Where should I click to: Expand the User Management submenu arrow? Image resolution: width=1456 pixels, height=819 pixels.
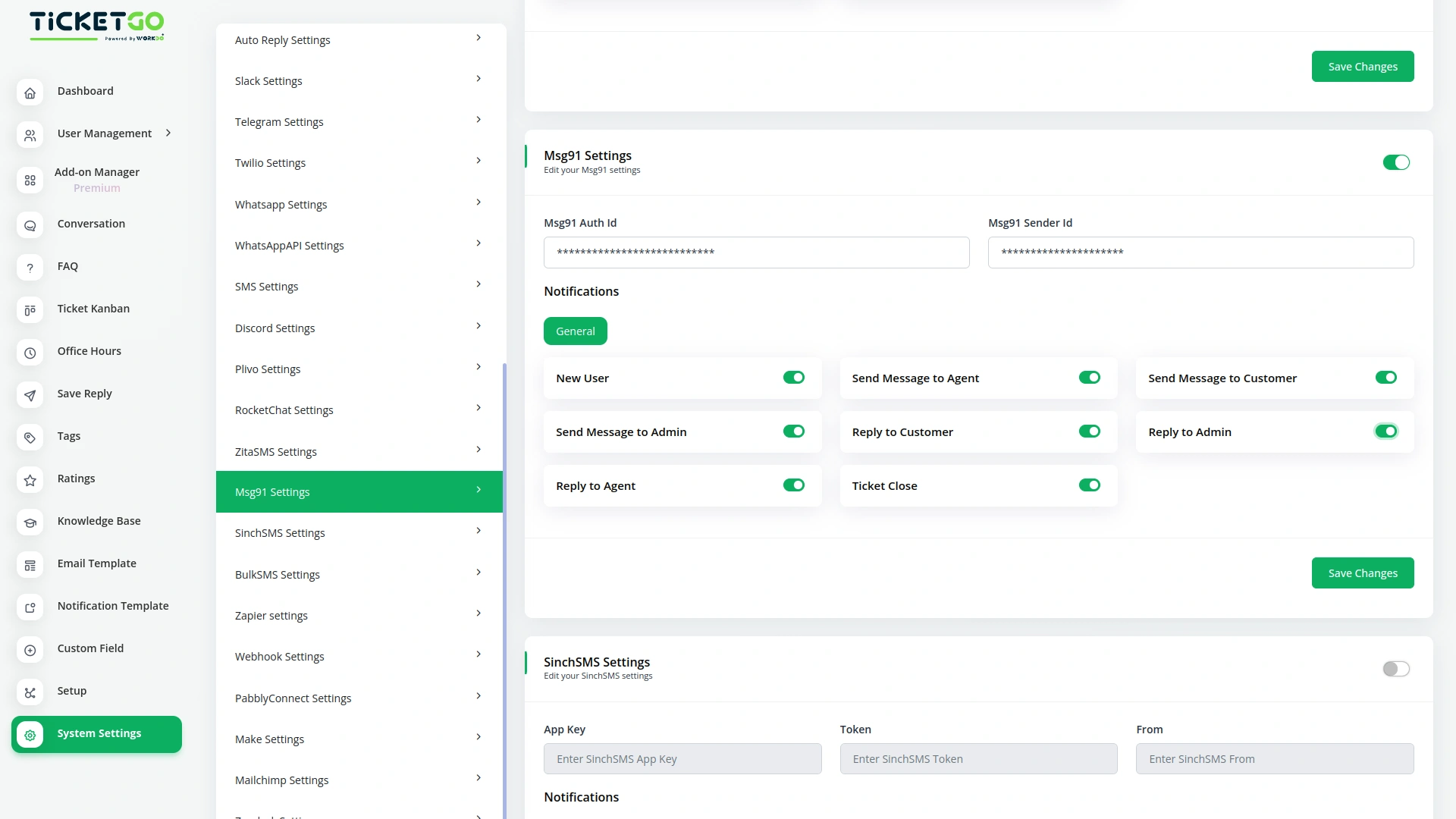[x=168, y=133]
